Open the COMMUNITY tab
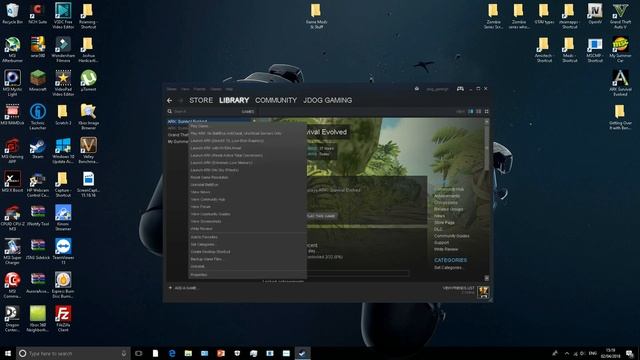Screen dimensions: 640x360 click(x=276, y=100)
